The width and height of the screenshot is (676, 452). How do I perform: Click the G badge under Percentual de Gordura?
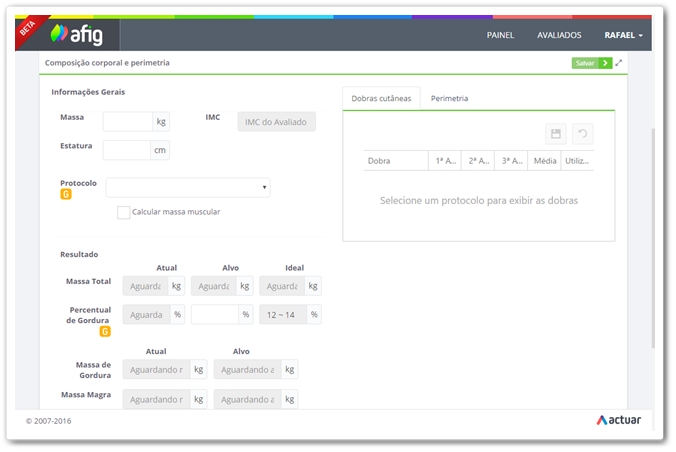coord(104,331)
